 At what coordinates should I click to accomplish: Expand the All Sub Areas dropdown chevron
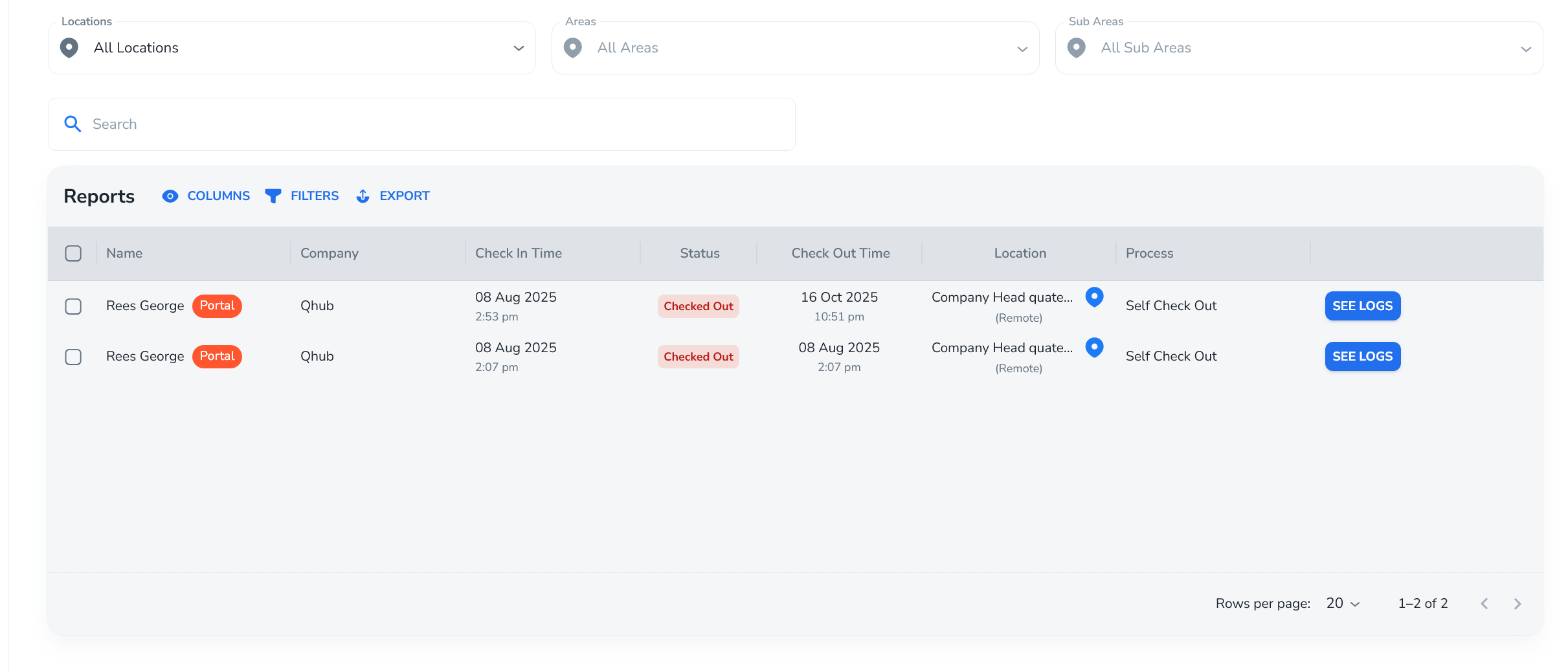[x=1526, y=49]
